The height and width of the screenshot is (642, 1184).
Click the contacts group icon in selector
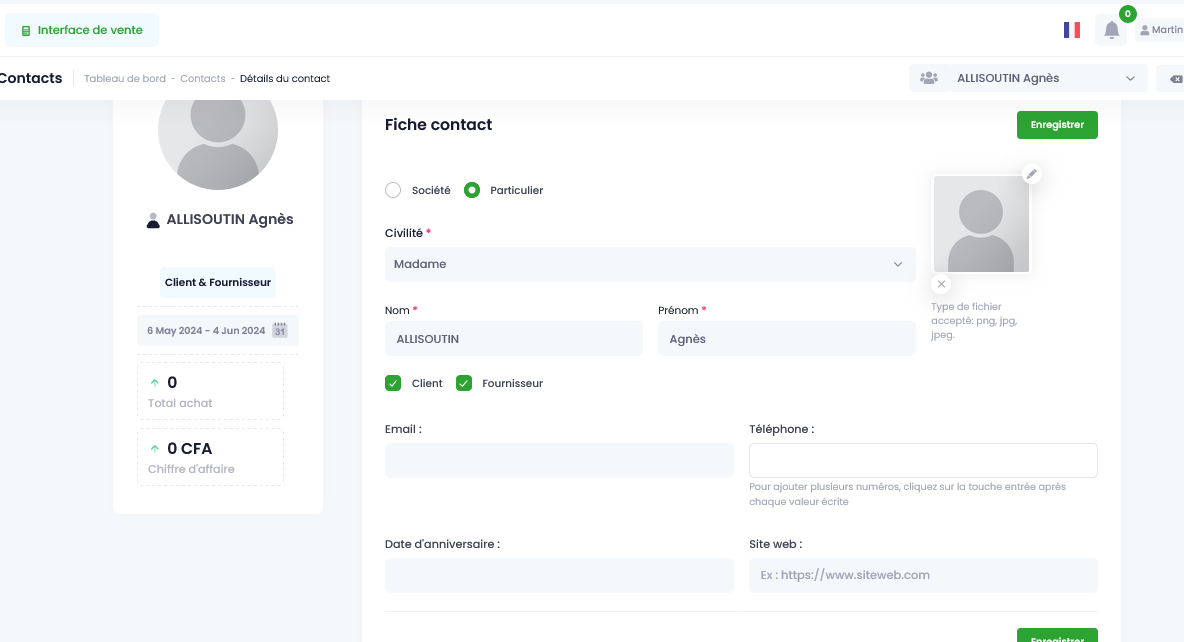tap(929, 78)
